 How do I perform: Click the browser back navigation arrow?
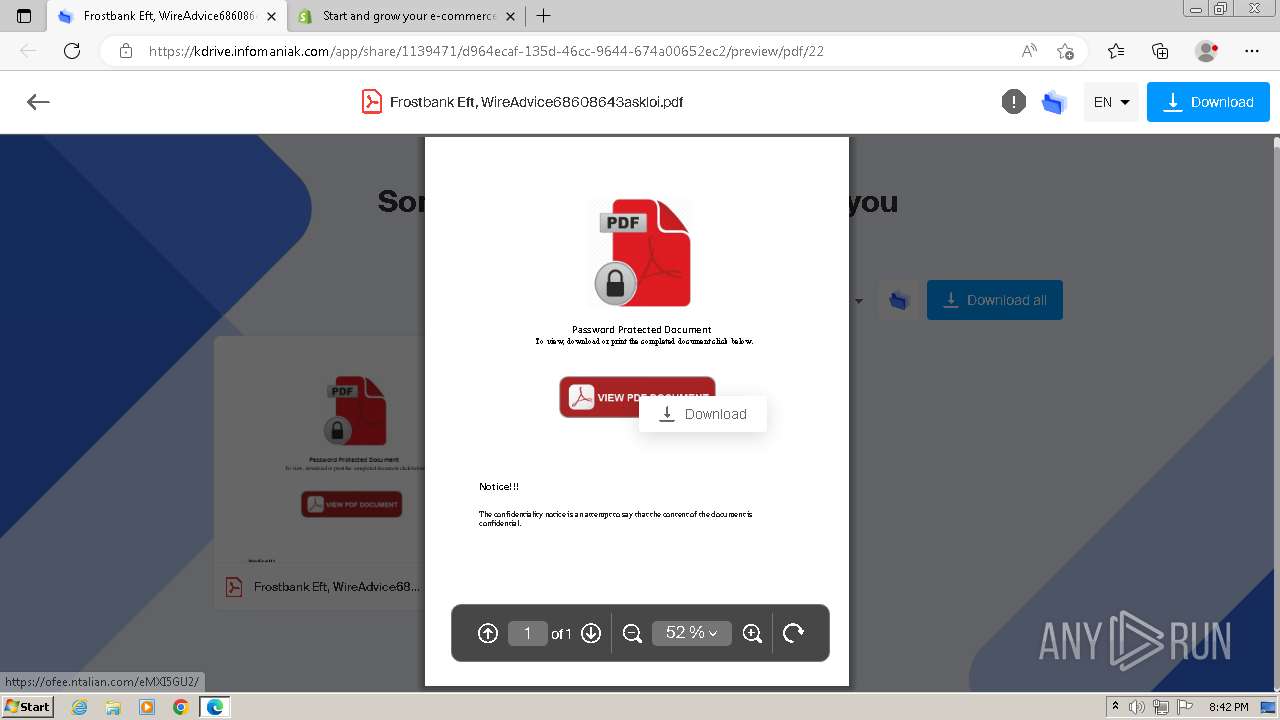pos(28,51)
